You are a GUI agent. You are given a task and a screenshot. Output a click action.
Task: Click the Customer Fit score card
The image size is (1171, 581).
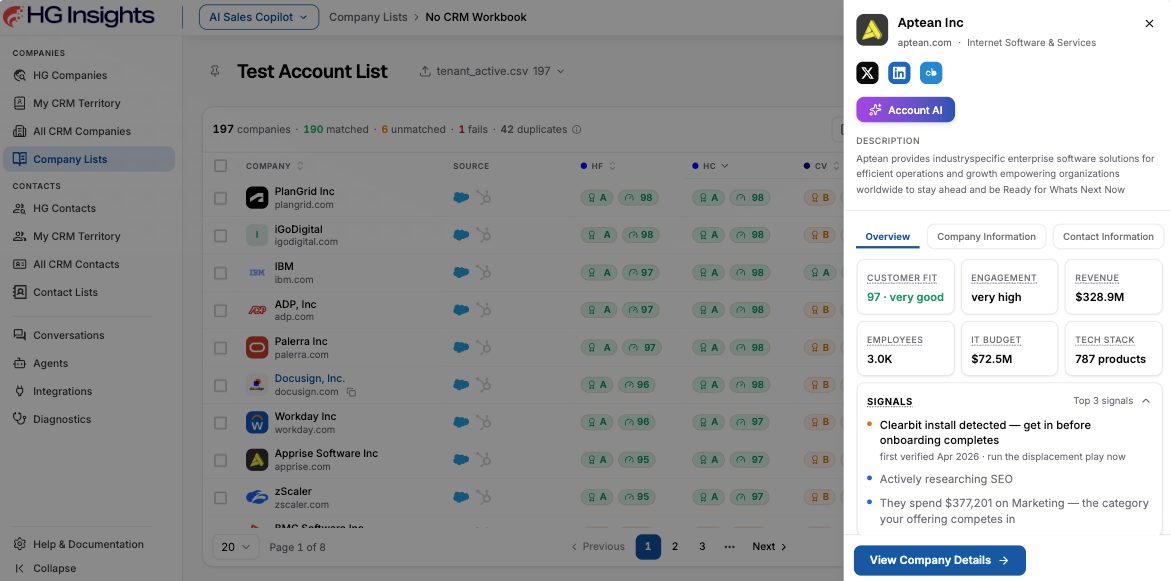tap(905, 287)
